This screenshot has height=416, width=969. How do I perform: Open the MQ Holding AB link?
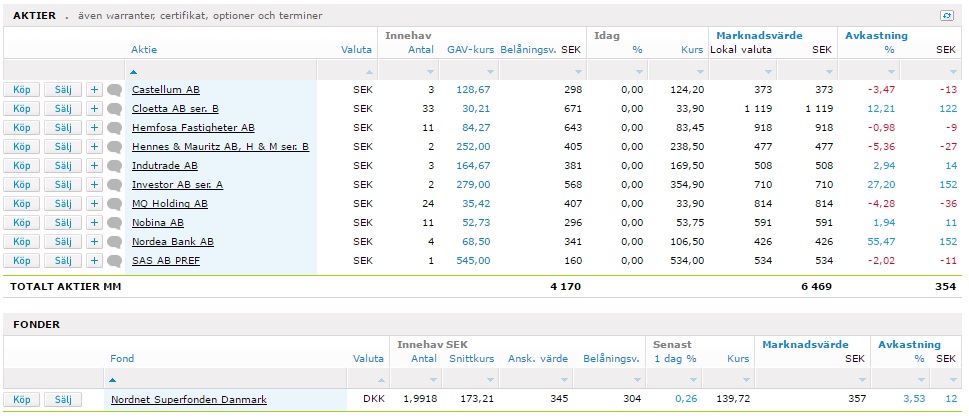pos(170,204)
